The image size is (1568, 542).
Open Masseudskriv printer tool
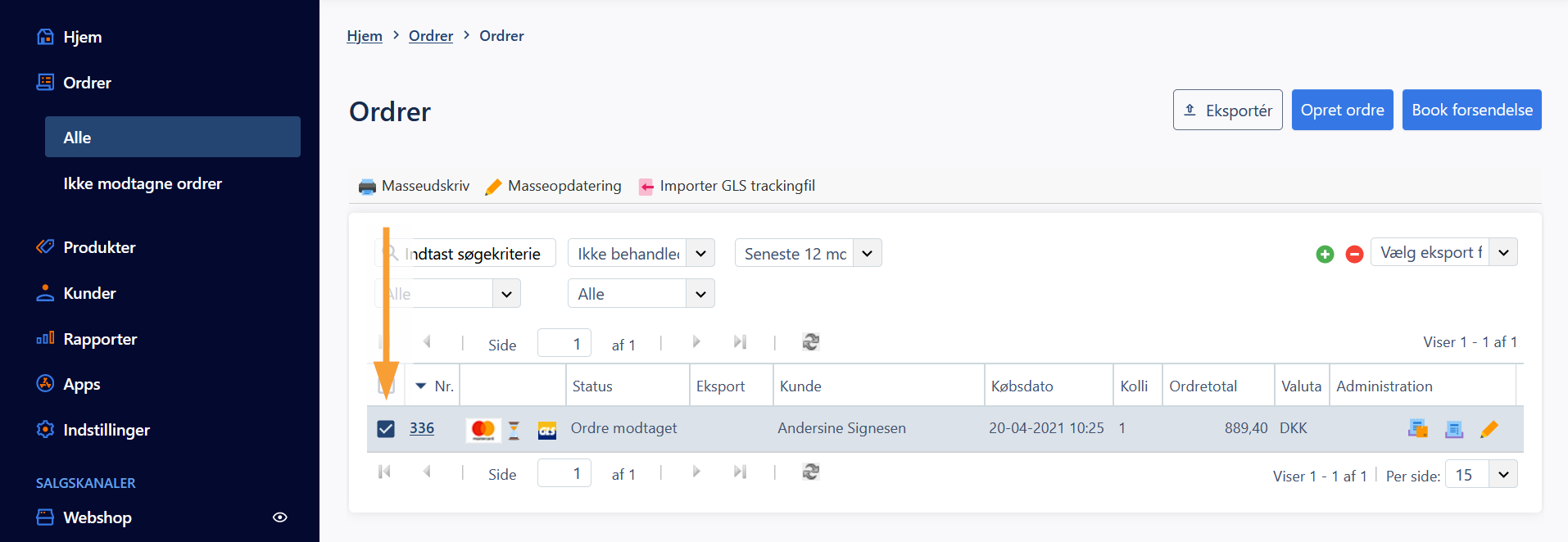[414, 186]
